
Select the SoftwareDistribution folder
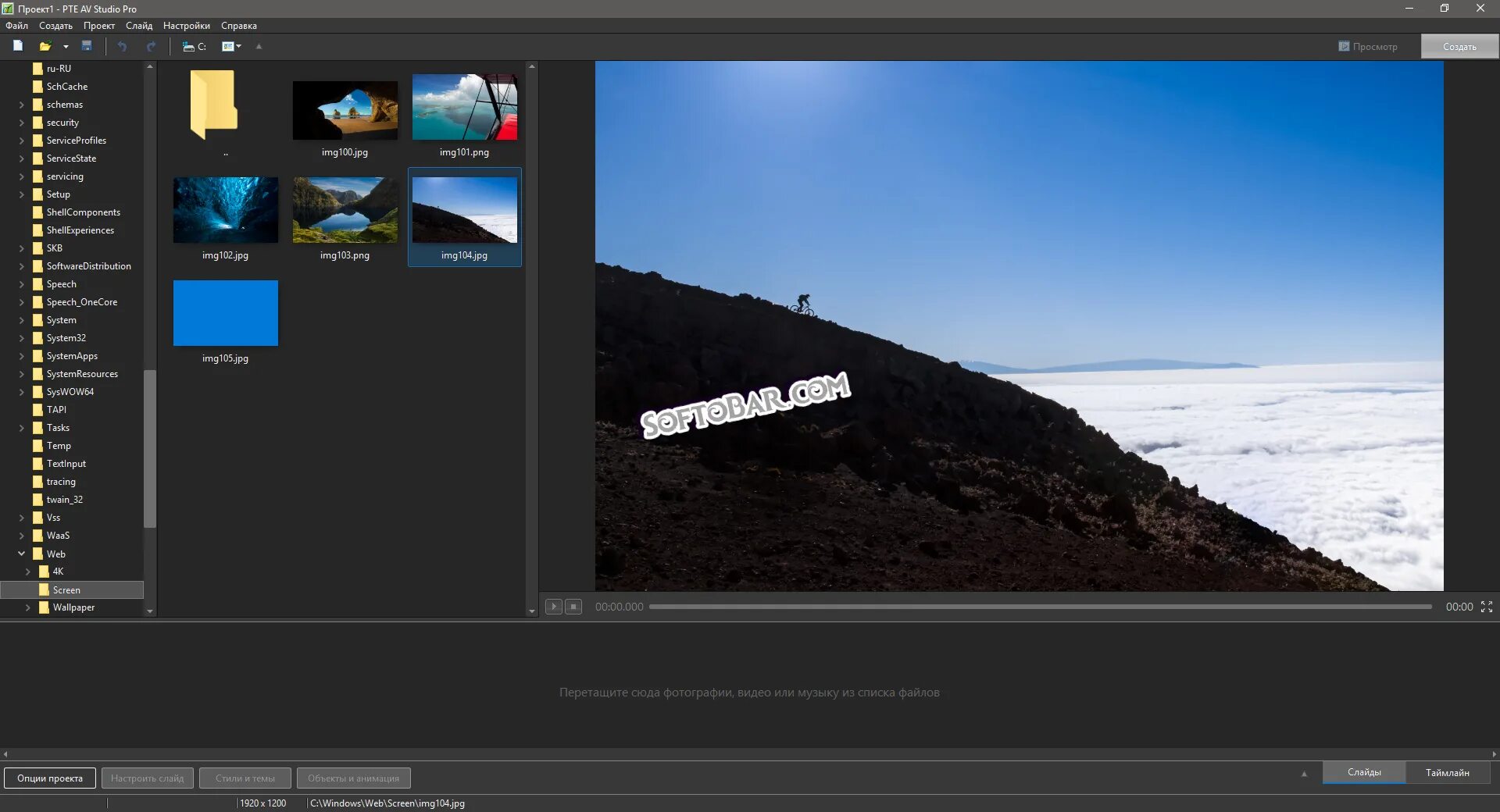(88, 266)
